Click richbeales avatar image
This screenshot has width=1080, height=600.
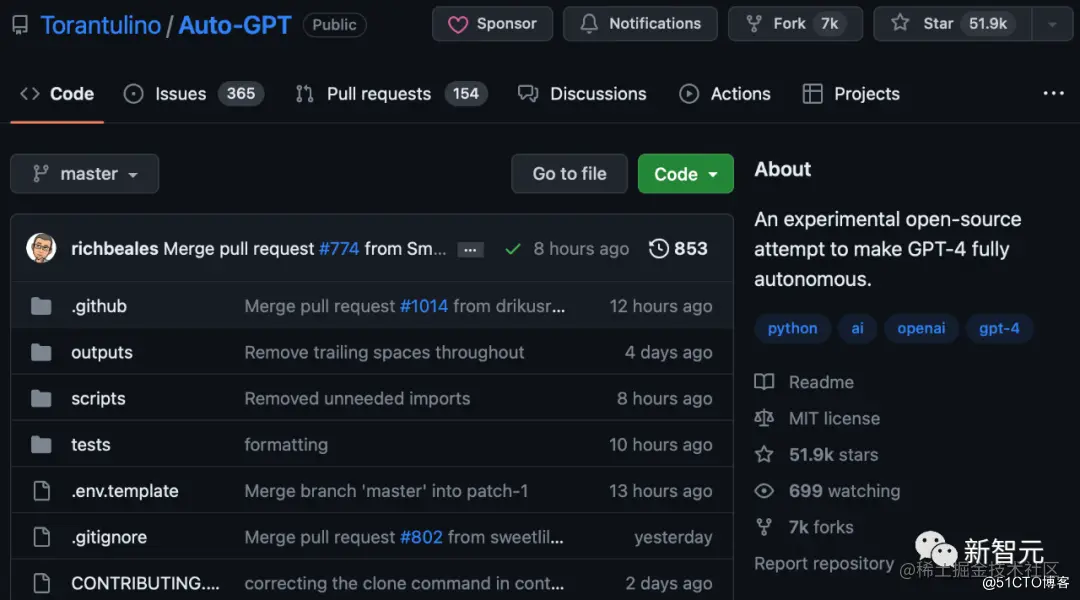(41, 248)
